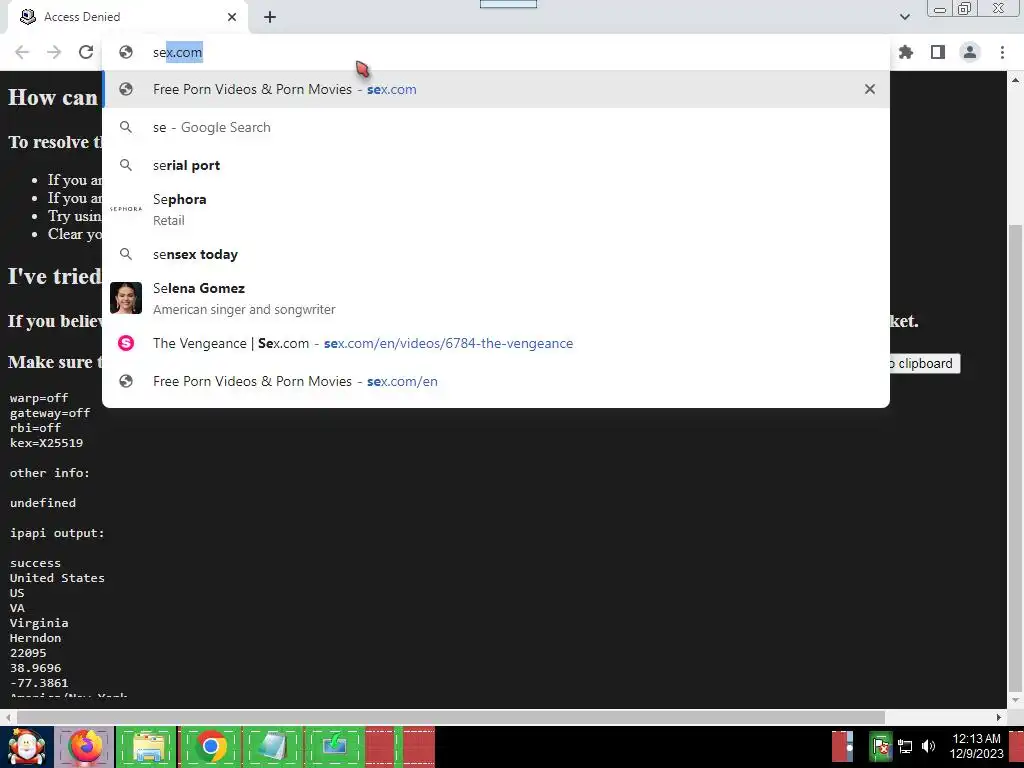Click the browser back arrow
1024x768 pixels.
(x=22, y=52)
